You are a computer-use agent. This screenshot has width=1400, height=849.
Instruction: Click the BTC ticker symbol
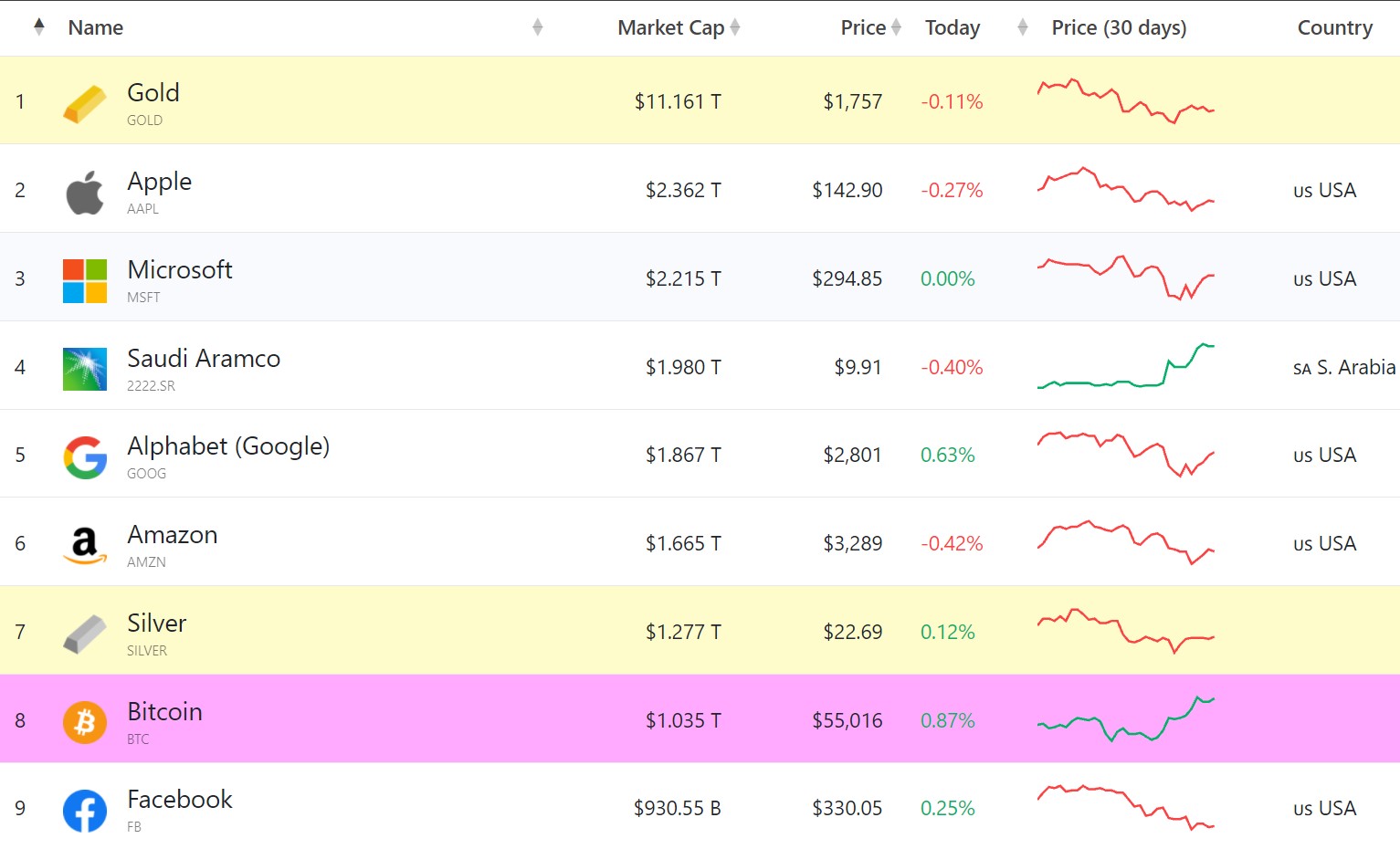coord(138,739)
